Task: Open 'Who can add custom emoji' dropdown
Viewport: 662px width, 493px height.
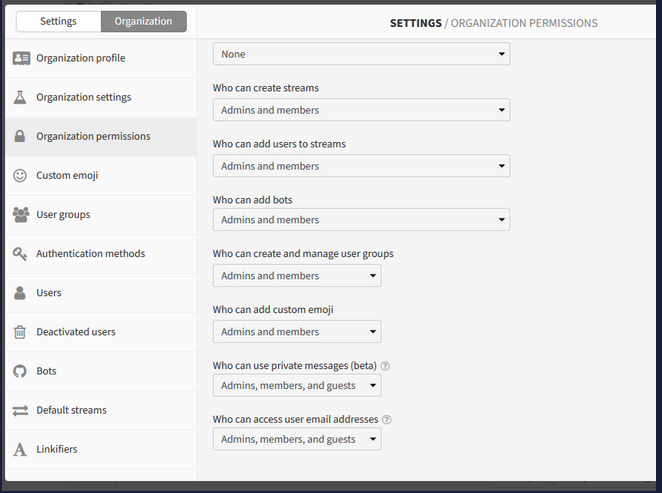Action: pyautogui.click(x=297, y=331)
